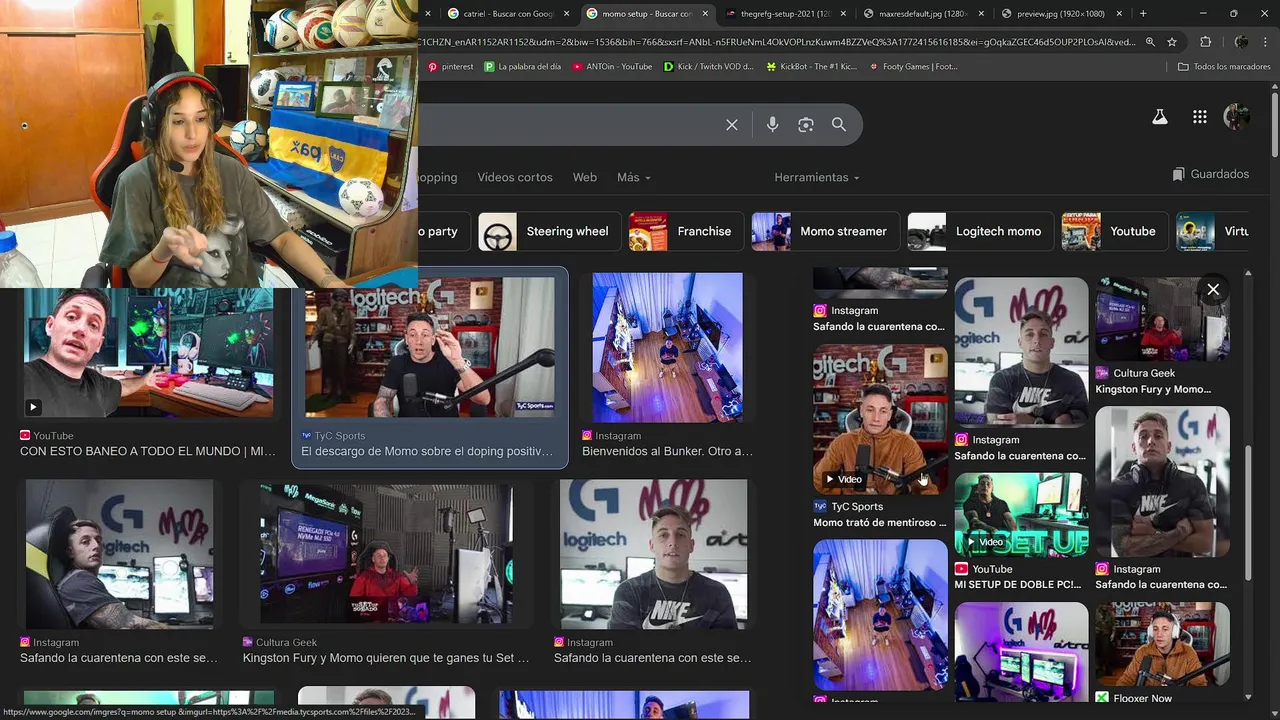
Task: Open side panel Kingston Fury y Momo thumbnail
Action: (x=1162, y=320)
